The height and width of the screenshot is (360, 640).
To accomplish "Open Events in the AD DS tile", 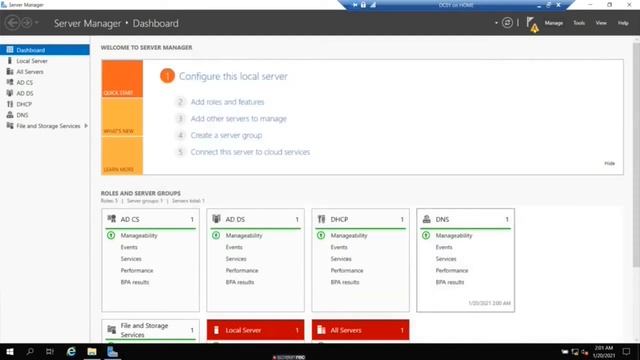I will tap(234, 247).
